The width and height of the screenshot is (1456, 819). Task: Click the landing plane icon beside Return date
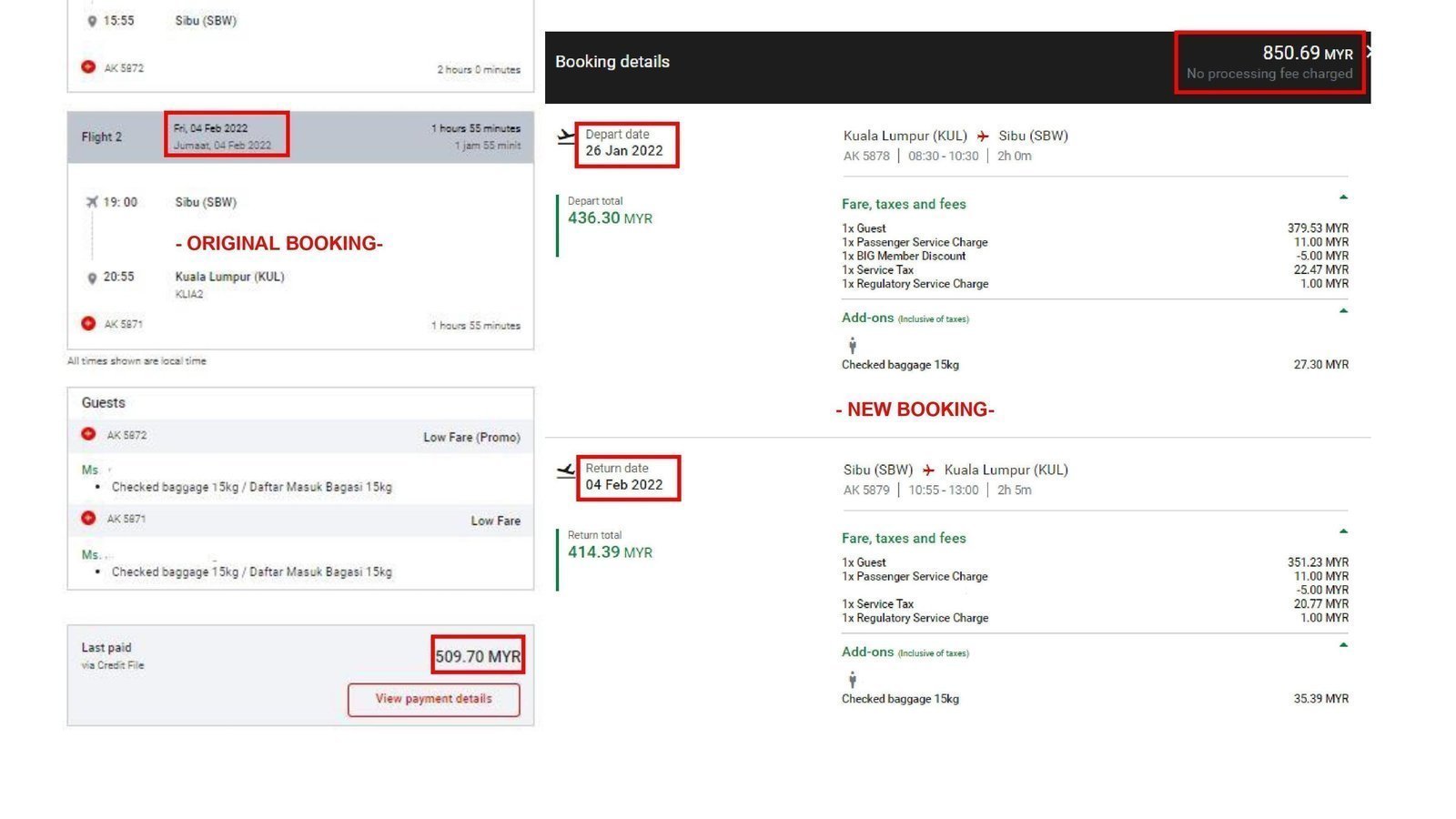point(566,470)
